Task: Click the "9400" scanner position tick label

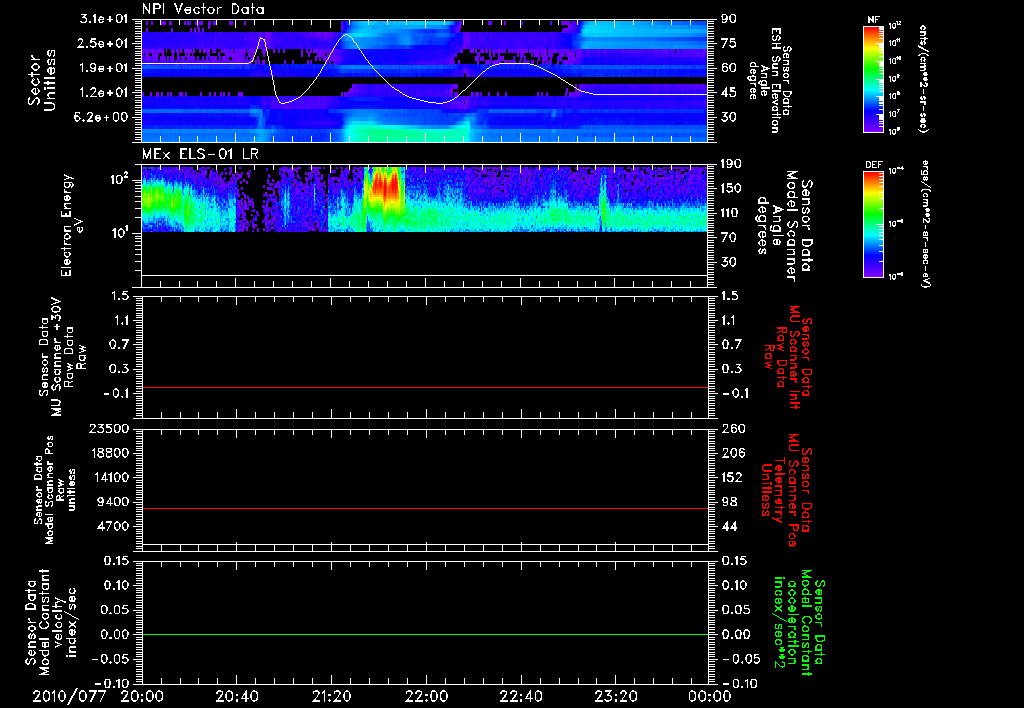Action: tap(115, 502)
